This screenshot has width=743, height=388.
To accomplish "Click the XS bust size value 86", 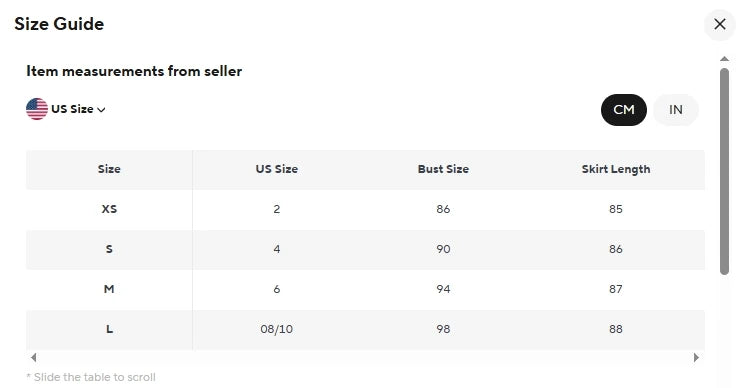I will 443,209.
